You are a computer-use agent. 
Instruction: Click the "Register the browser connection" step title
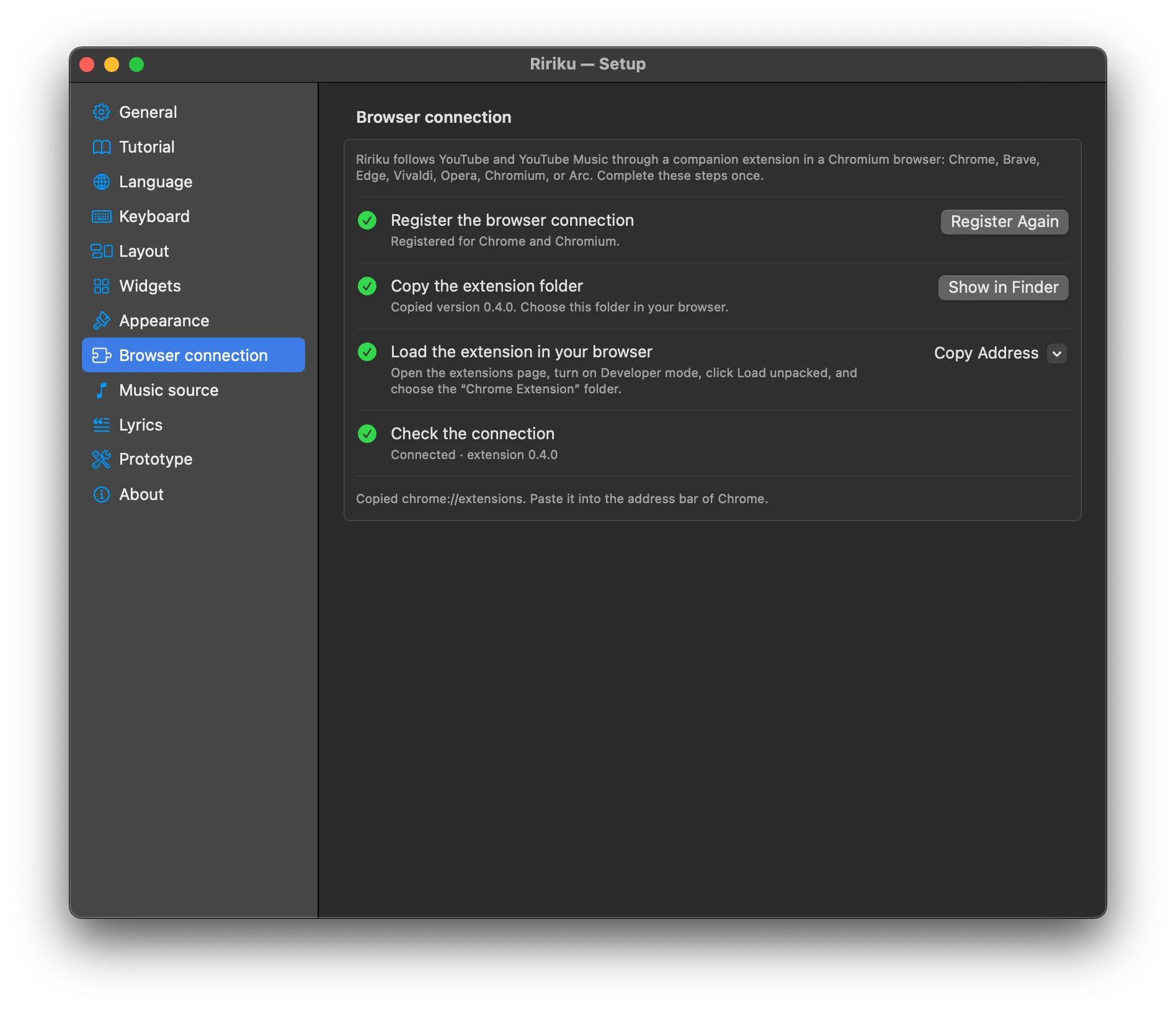click(x=512, y=220)
